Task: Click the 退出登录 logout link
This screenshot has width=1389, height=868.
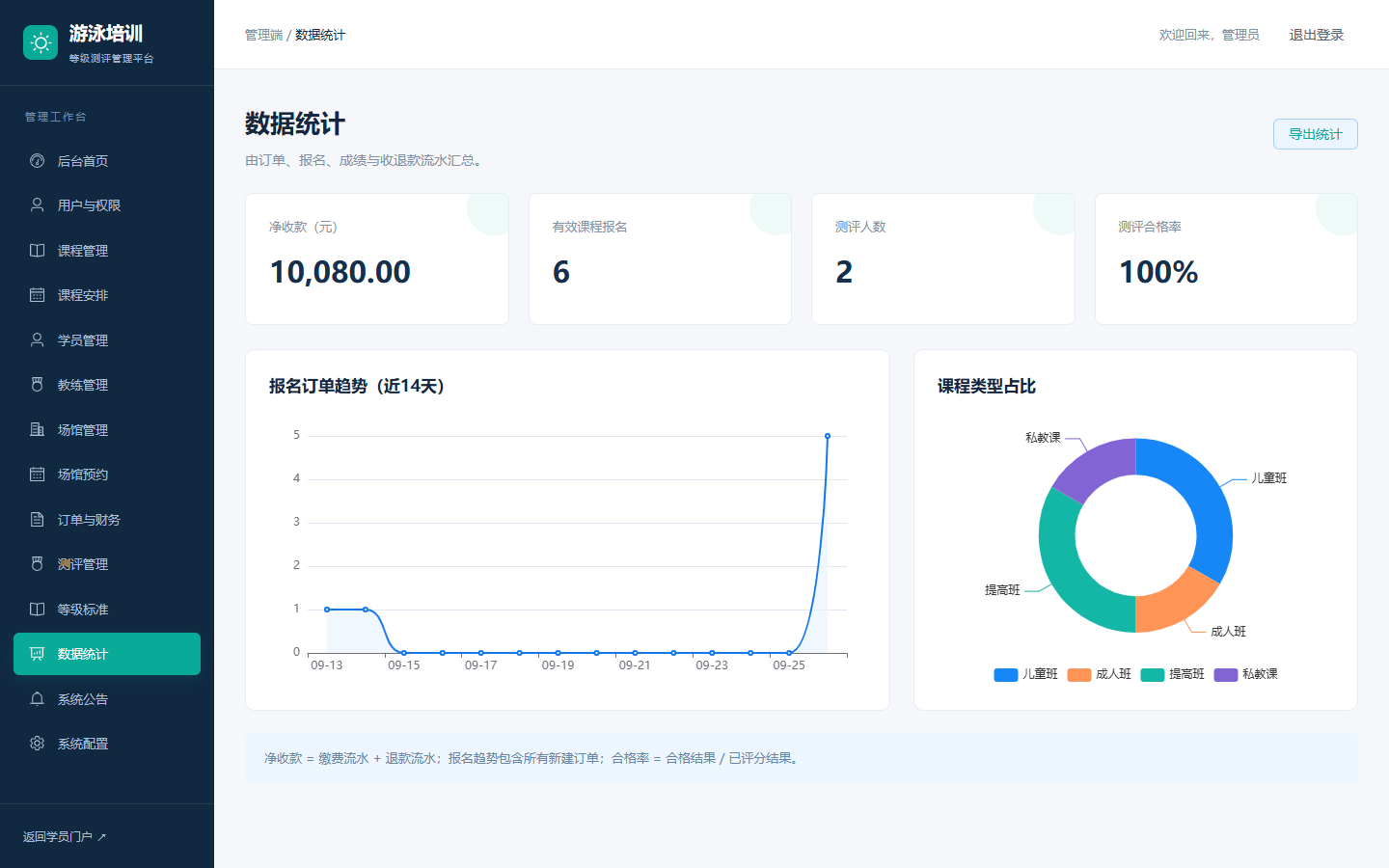Action: click(1317, 35)
